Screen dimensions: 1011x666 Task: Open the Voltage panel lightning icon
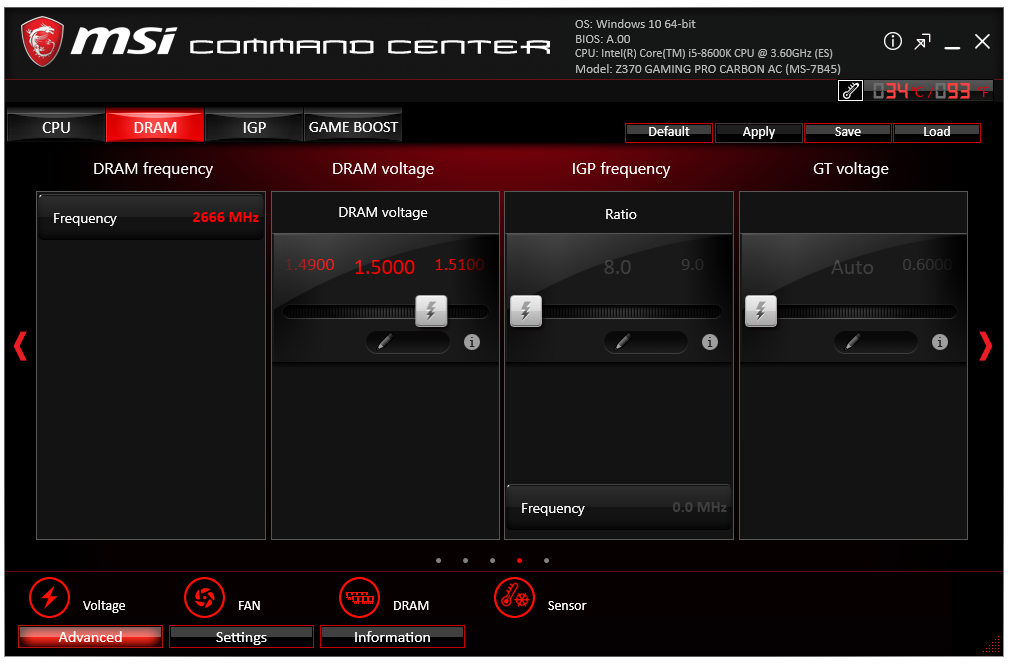click(50, 598)
